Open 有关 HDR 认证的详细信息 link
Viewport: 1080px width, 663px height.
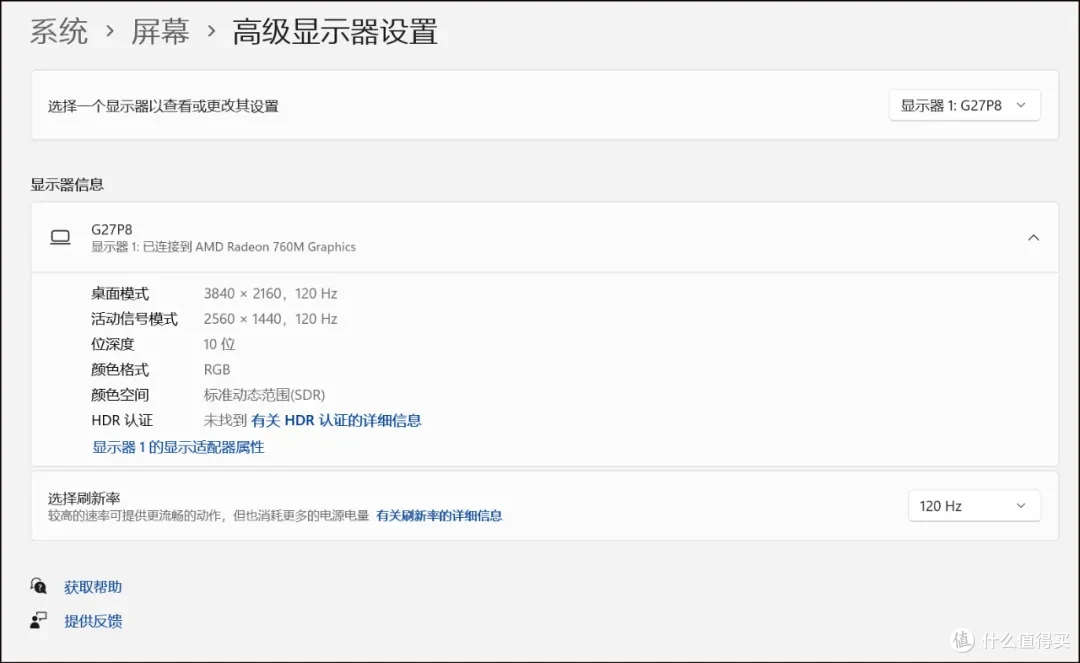[336, 421]
